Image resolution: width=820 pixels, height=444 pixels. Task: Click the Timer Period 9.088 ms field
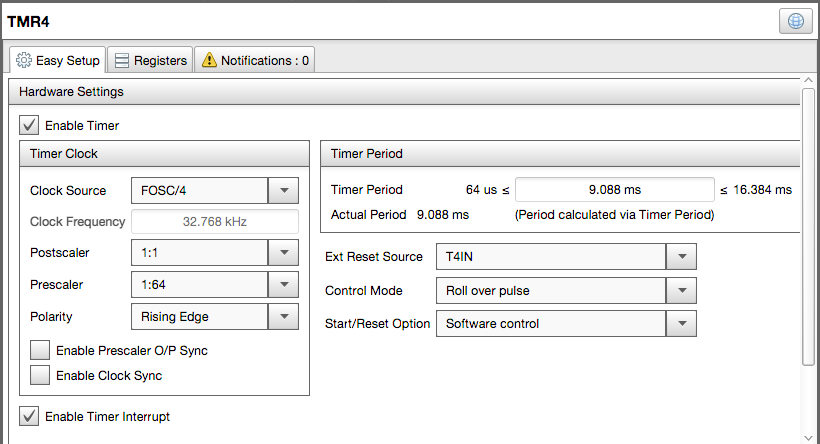(614, 189)
